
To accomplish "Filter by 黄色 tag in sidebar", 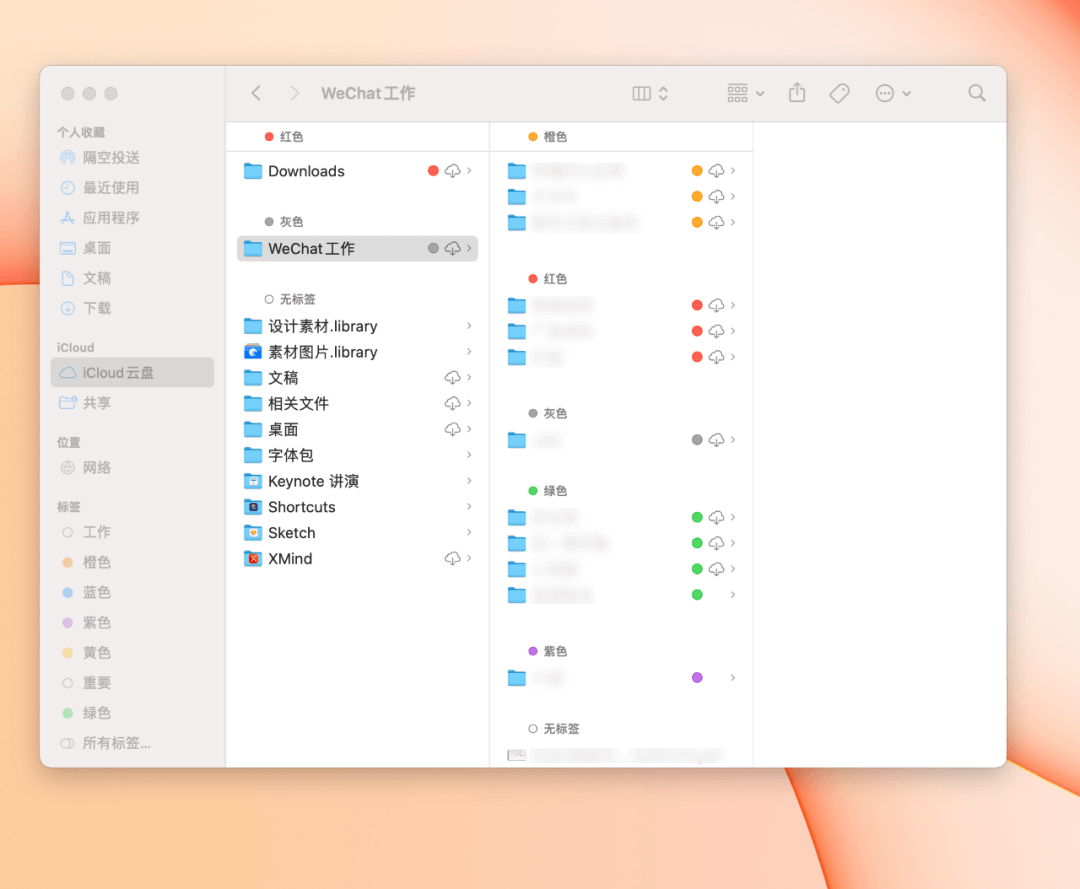I will [132, 652].
